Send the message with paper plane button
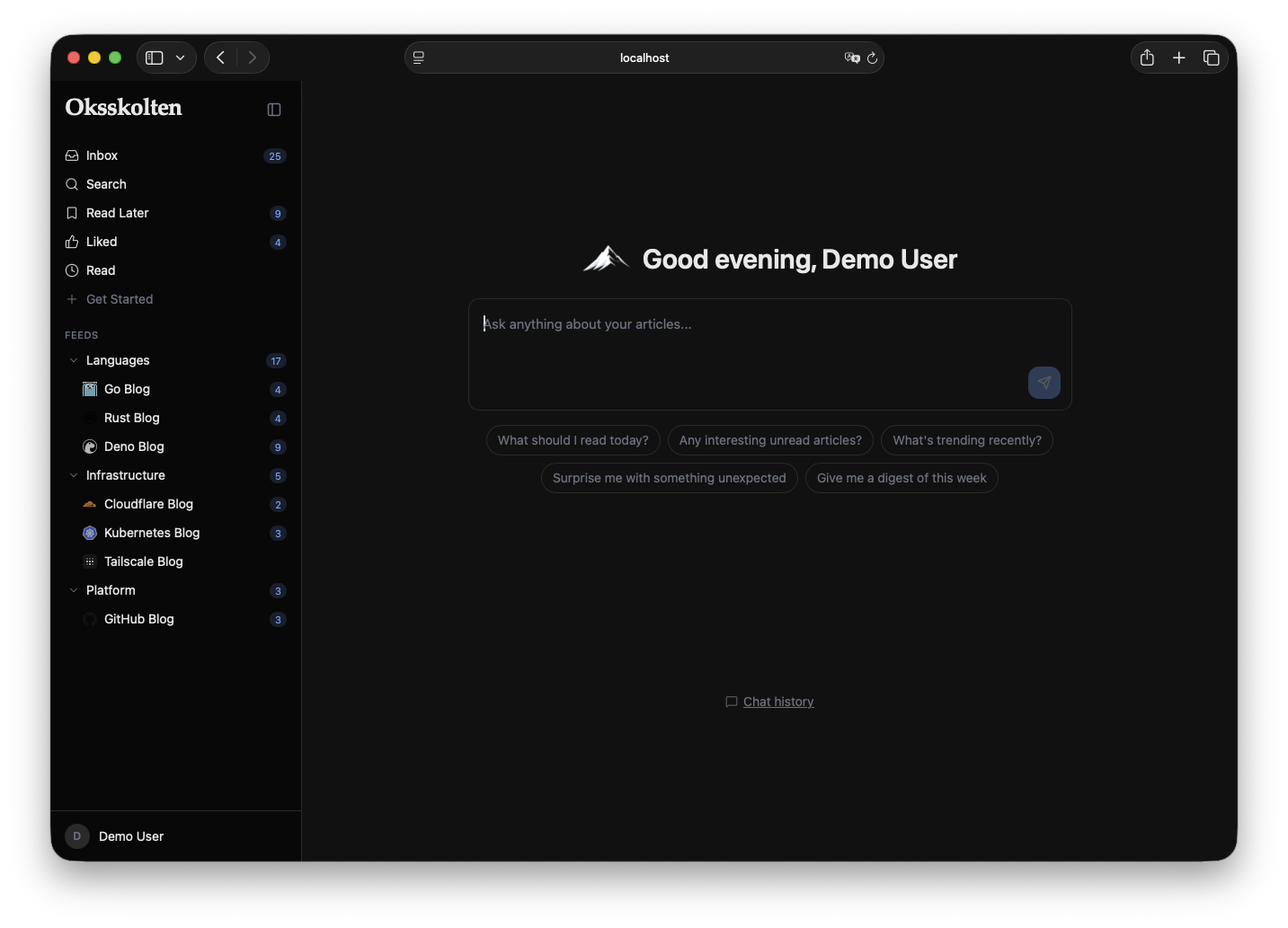This screenshot has width=1288, height=928. point(1044,383)
